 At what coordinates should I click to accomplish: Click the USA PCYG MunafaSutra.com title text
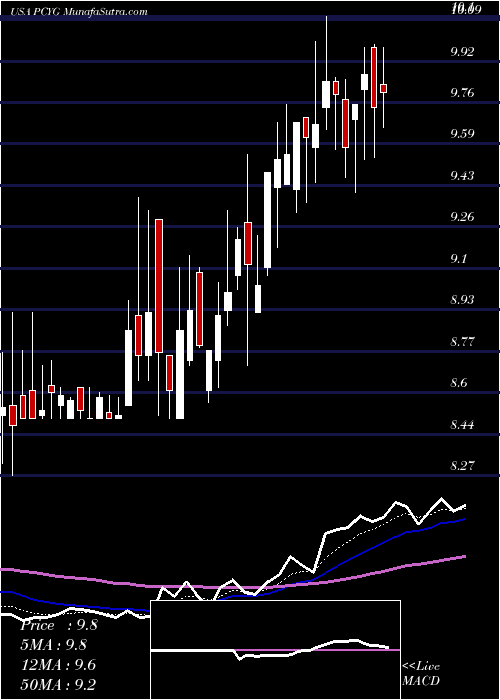[x=78, y=12]
